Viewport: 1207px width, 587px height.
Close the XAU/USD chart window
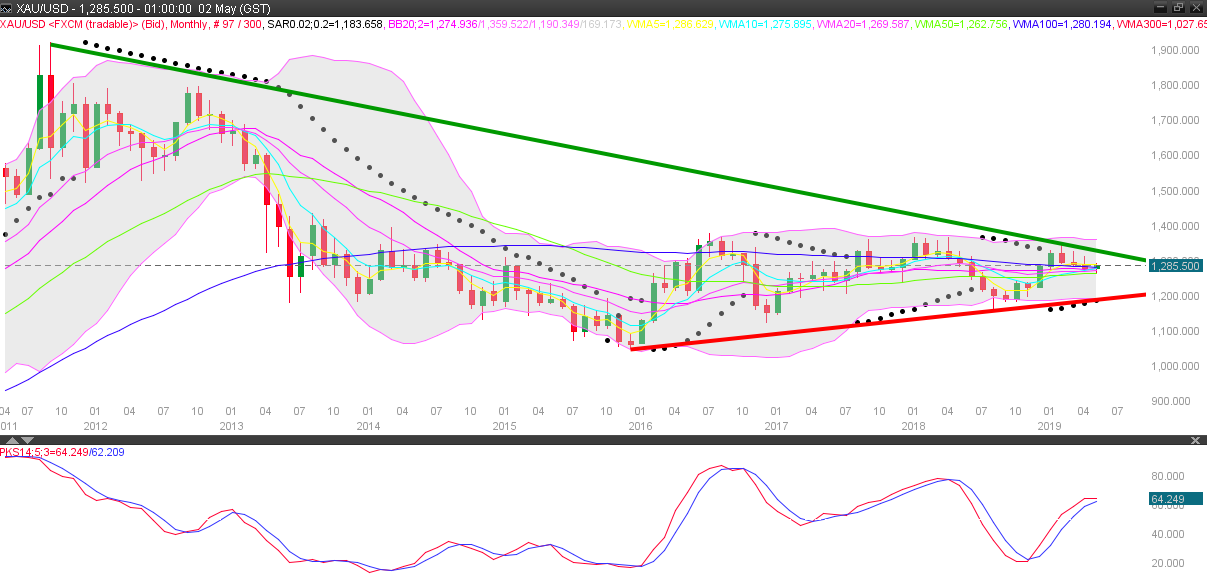tap(1196, 7)
